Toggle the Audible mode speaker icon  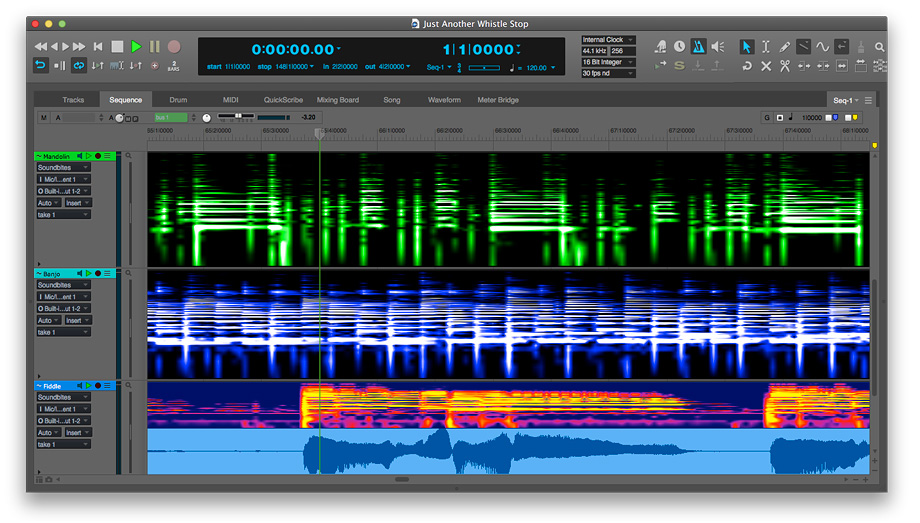pos(718,46)
